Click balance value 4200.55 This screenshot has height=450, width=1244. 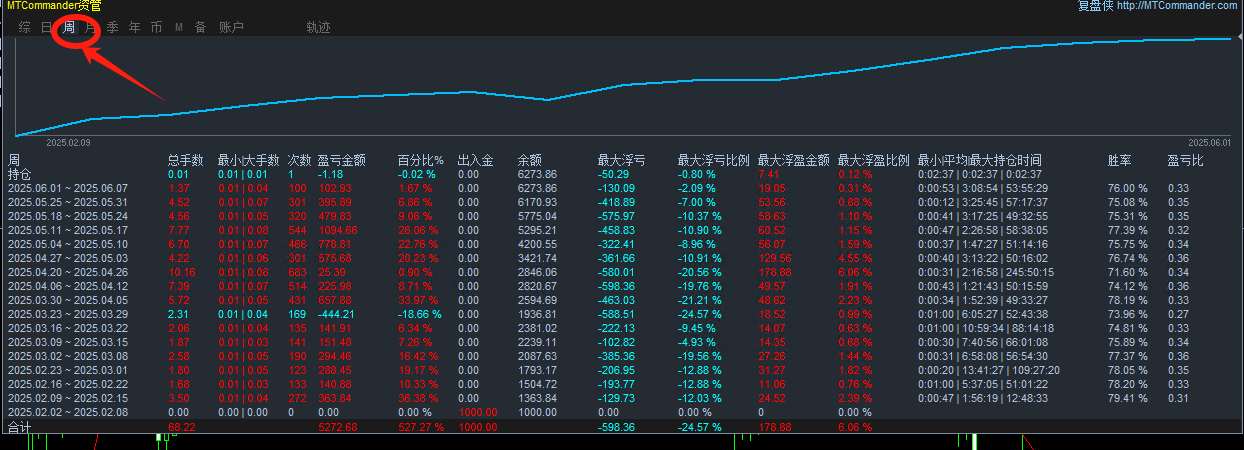pos(537,244)
